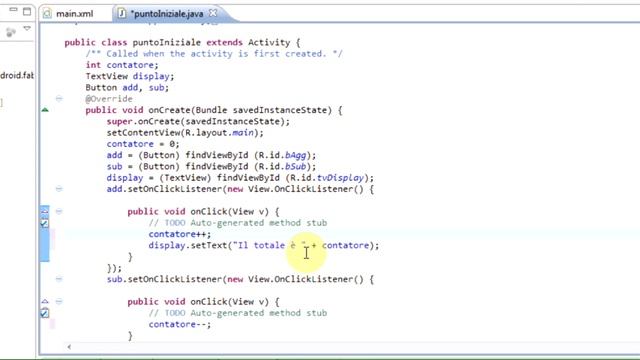Click the @Override annotation
The image size is (640, 360).
109,99
